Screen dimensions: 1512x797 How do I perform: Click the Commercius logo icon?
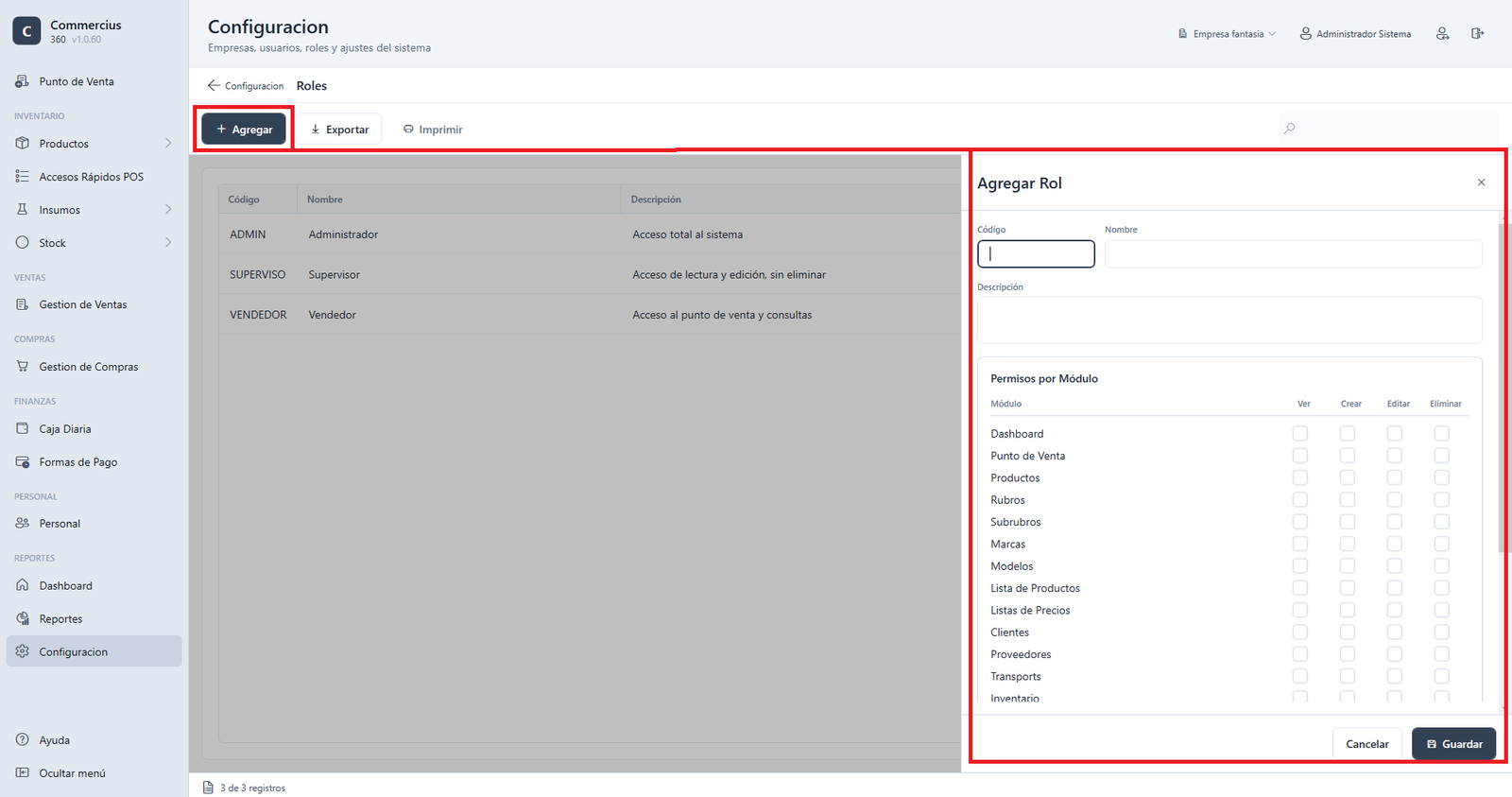pos(26,31)
